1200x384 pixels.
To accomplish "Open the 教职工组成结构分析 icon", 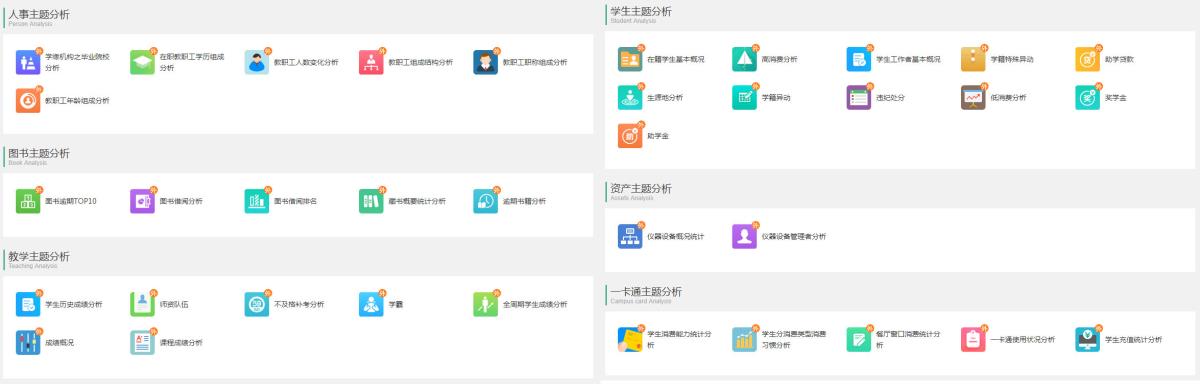I will [371, 62].
